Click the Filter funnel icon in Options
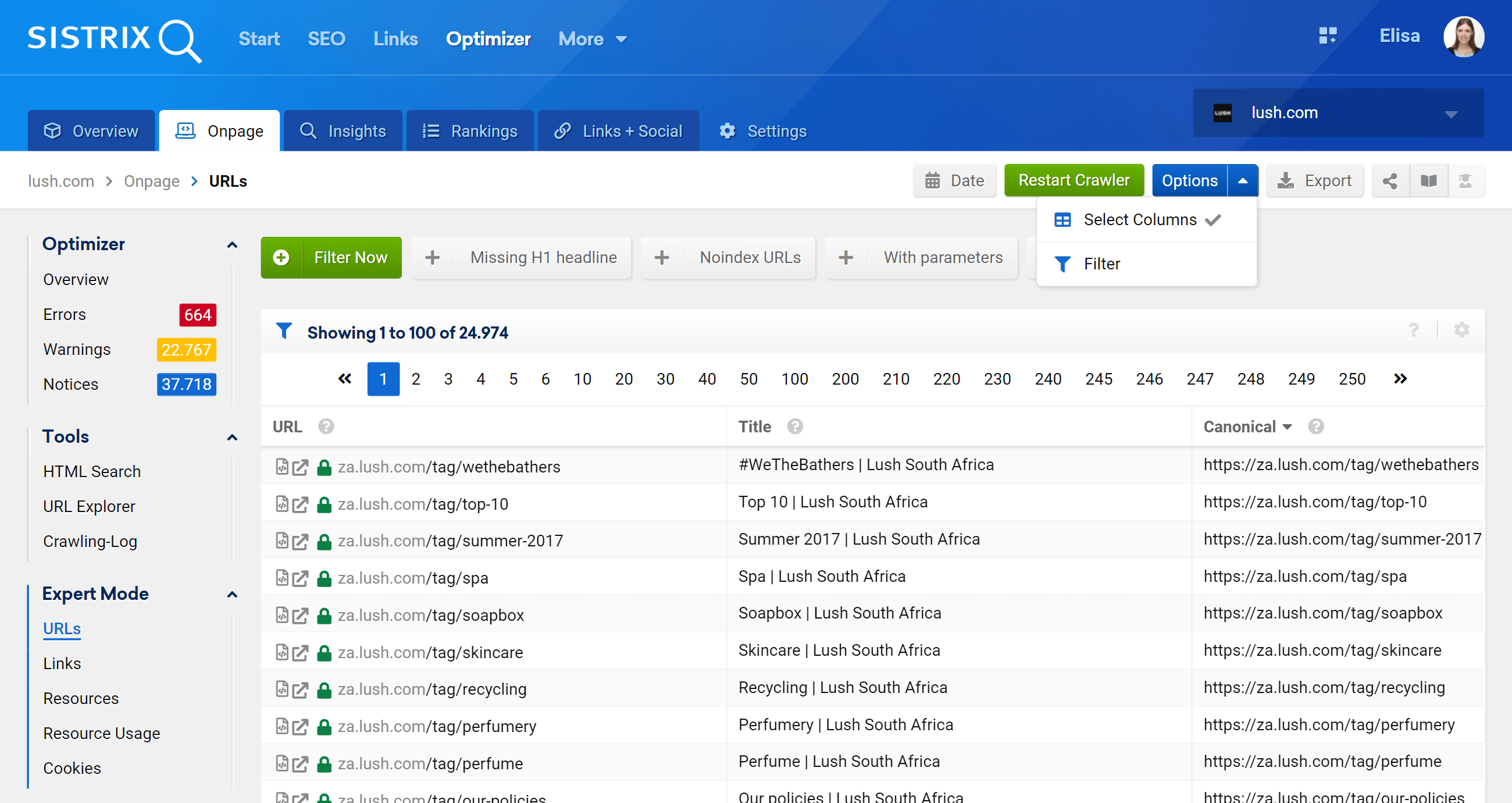The image size is (1512, 803). [1063, 263]
